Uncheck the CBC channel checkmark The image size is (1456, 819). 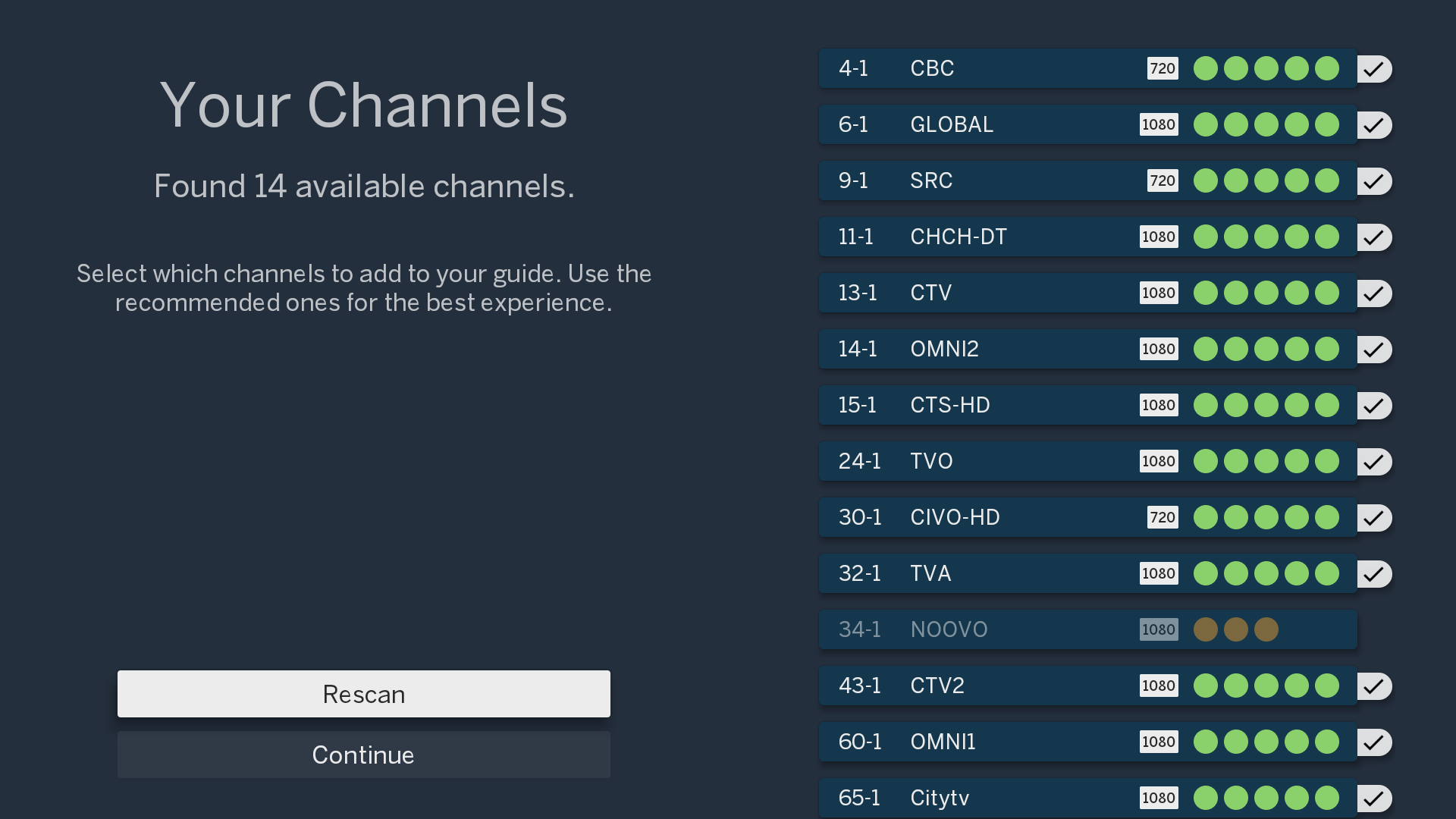1374,69
